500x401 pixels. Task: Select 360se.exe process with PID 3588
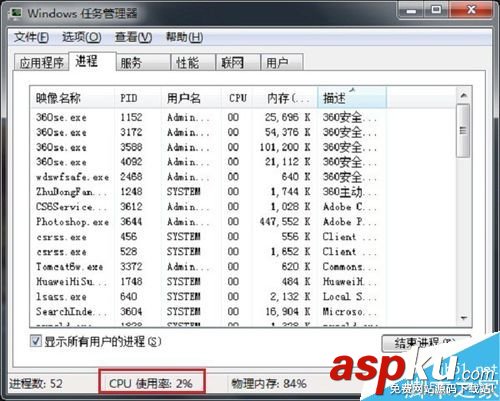coord(207,147)
